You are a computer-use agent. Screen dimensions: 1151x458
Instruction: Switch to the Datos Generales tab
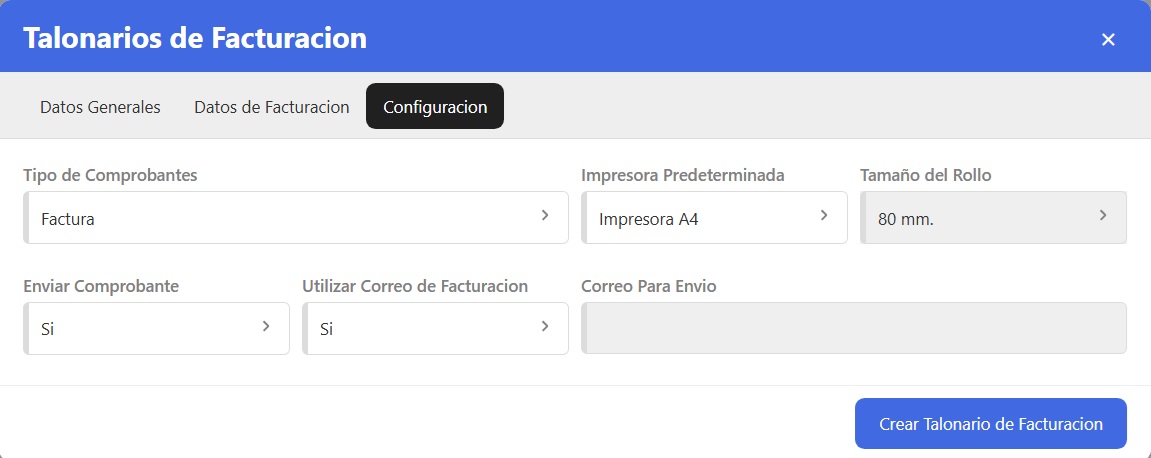[x=100, y=107]
